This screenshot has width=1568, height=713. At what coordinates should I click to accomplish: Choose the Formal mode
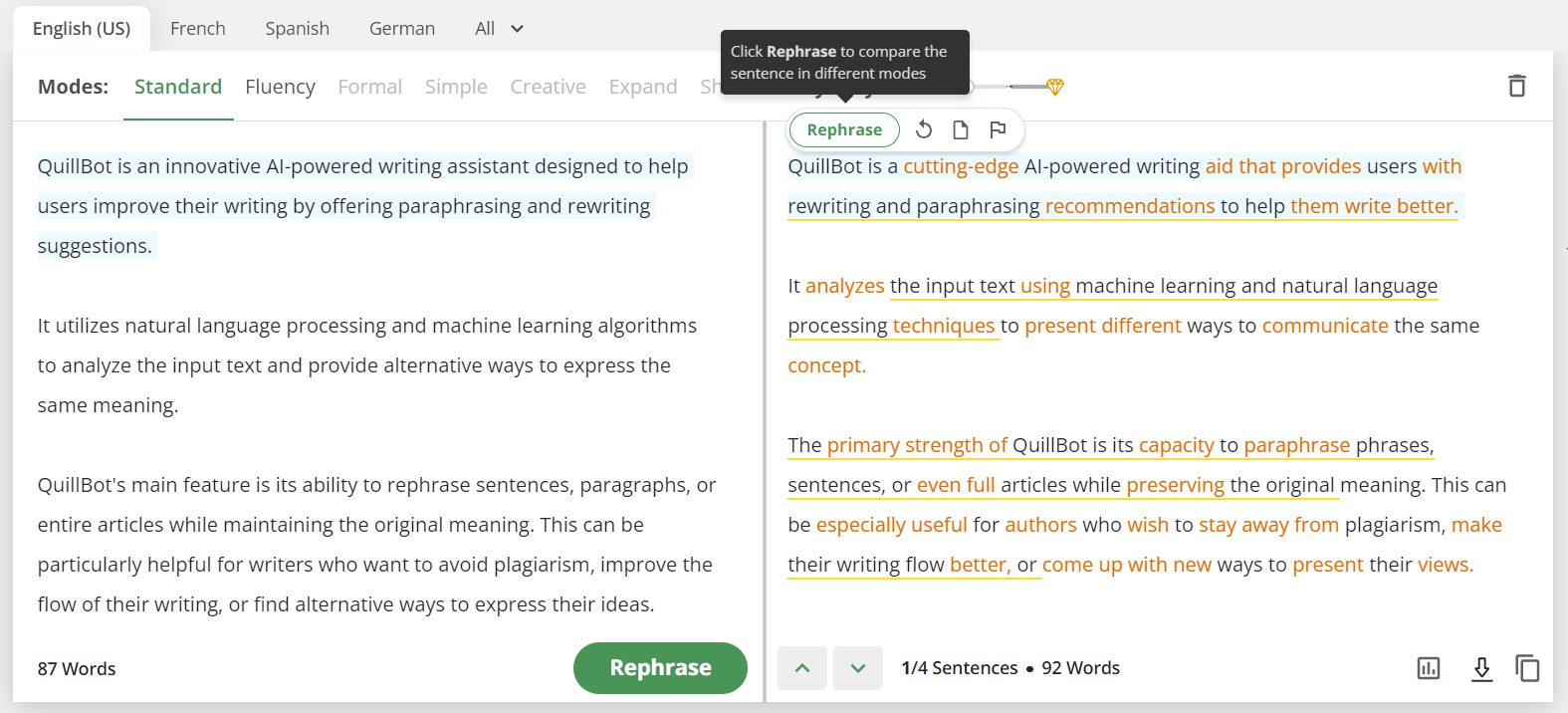369,87
